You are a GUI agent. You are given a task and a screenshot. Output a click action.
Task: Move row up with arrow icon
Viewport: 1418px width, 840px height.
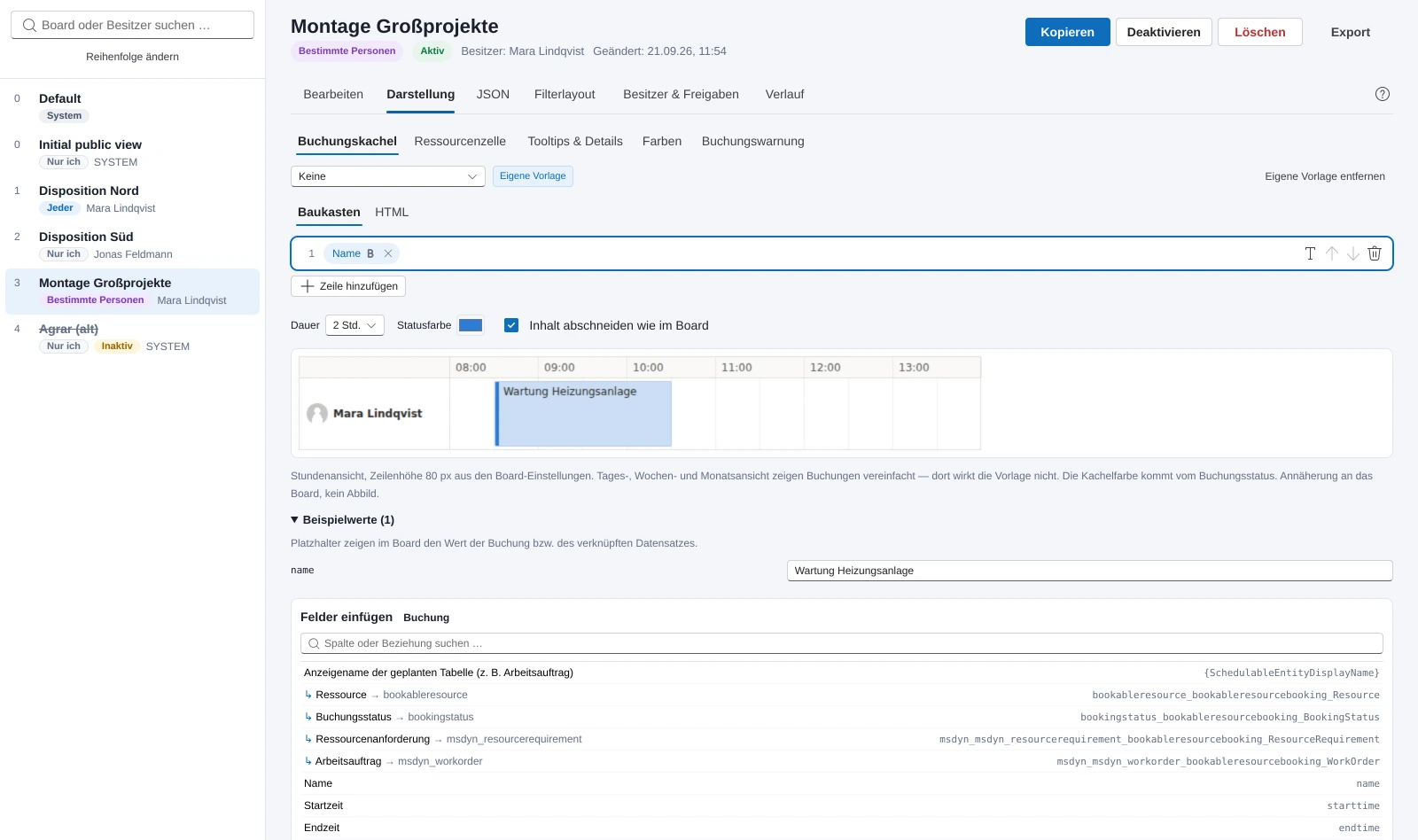tap(1331, 253)
